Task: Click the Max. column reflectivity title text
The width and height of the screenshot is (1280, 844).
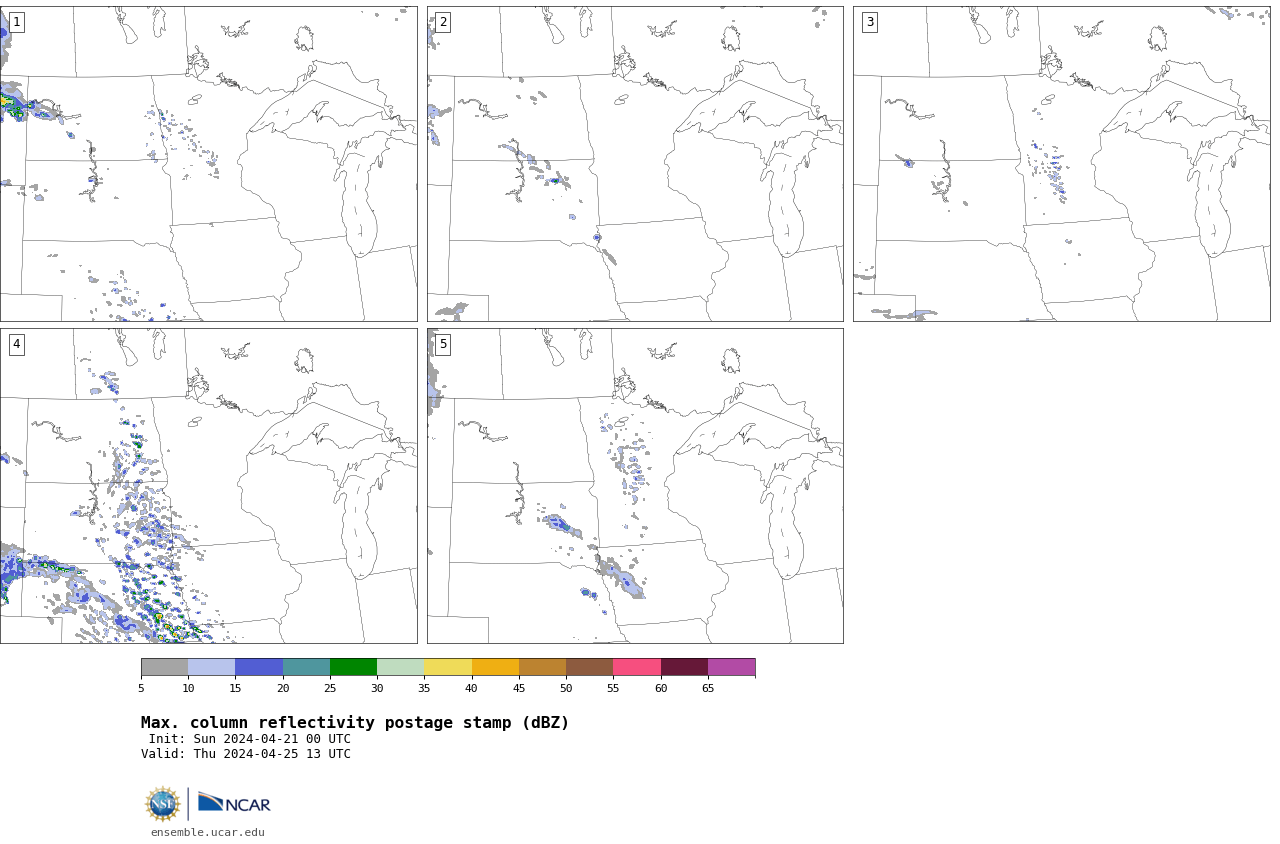Action: pos(355,723)
